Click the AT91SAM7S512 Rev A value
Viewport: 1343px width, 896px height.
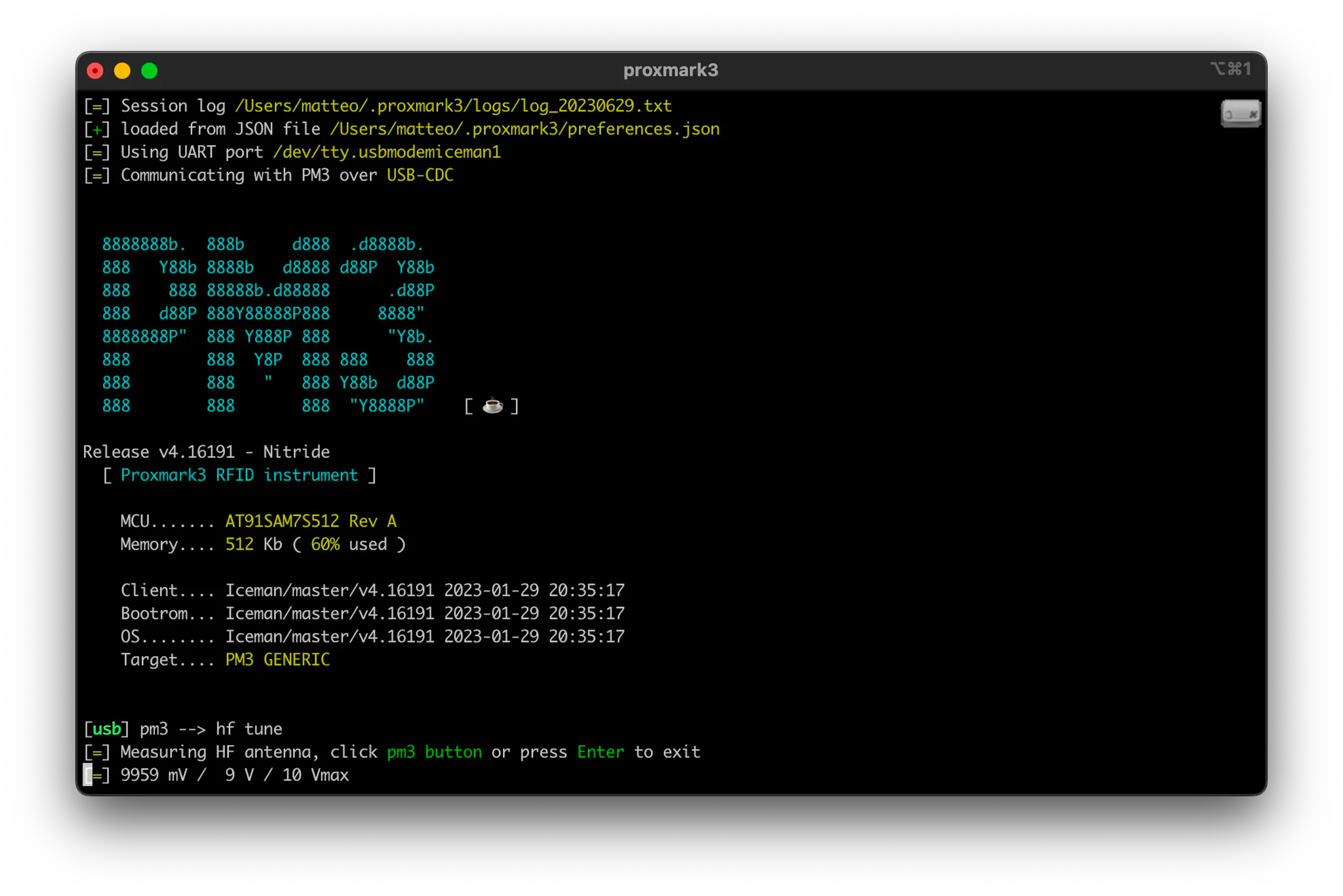pos(311,521)
